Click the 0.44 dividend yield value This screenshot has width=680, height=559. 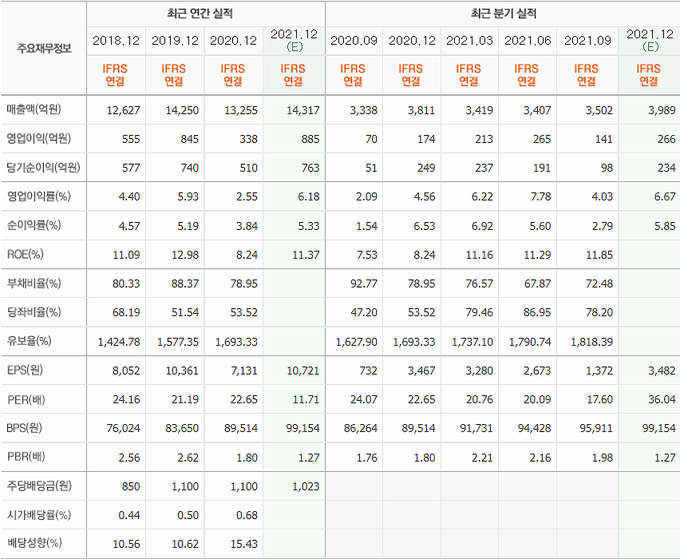(129, 515)
